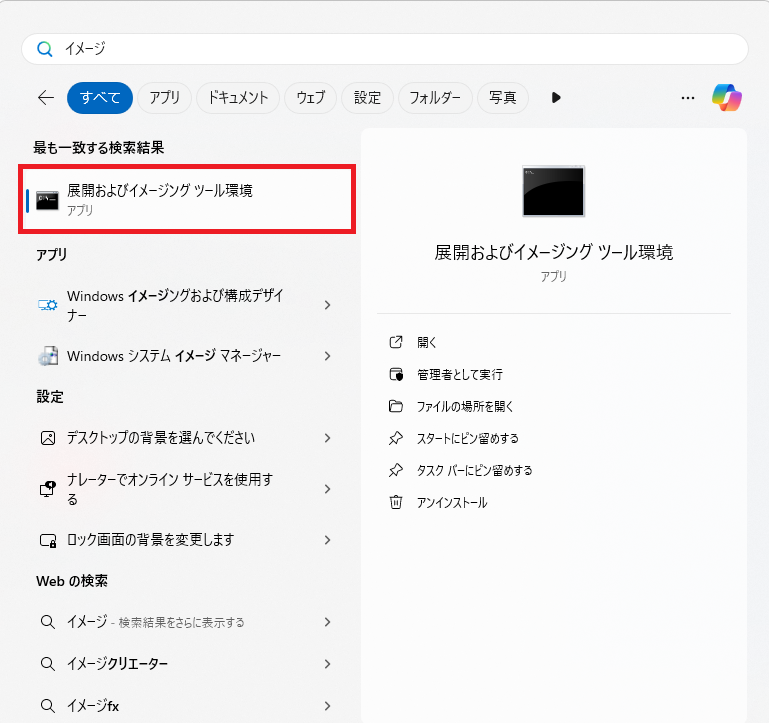Viewport: 769px width, 723px height.
Task: Expand イメージクリエーター chevron
Action: 327,664
